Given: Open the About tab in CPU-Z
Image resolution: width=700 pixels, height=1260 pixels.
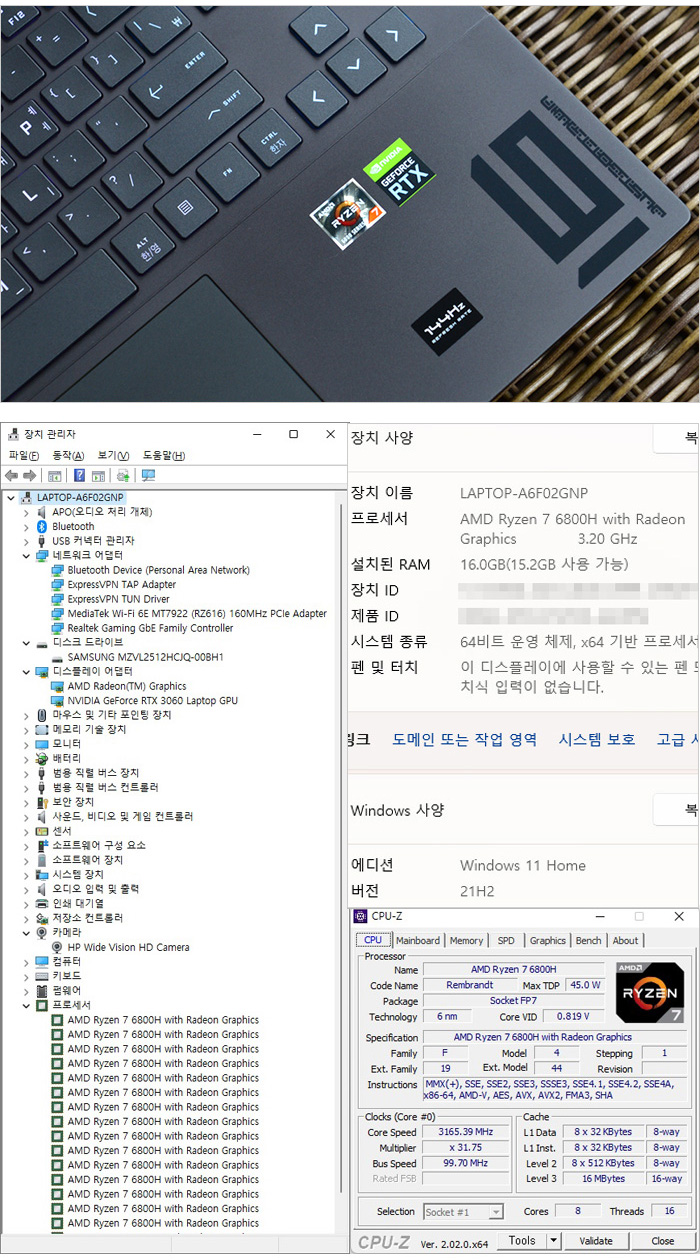Looking at the screenshot, I should pos(626,940).
